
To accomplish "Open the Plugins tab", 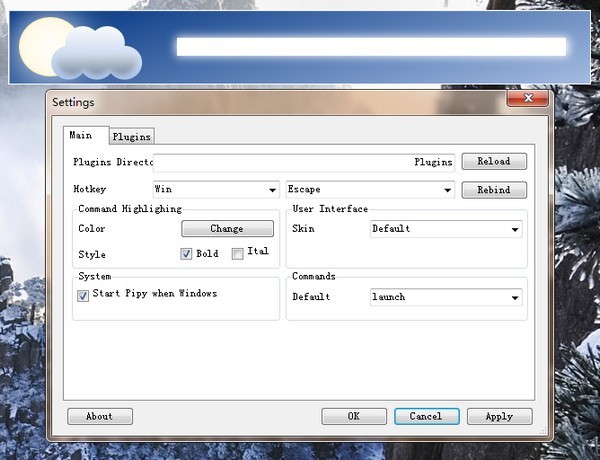I will click(131, 136).
